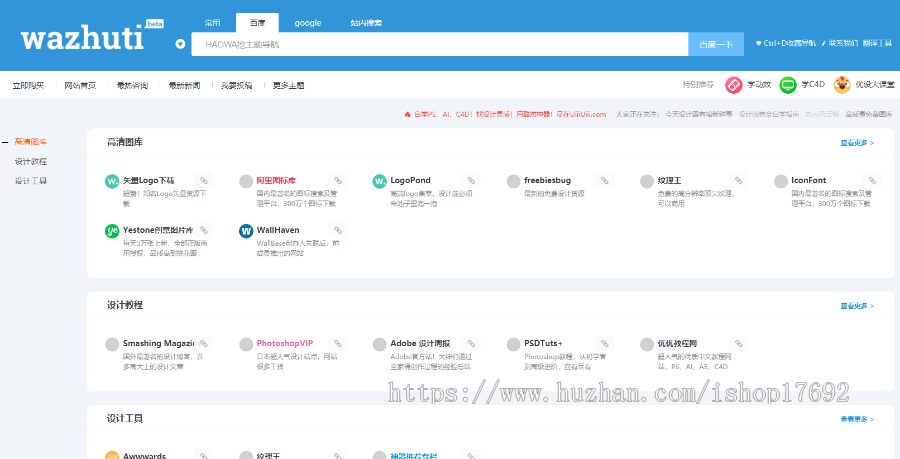Click the link icon beside freebiesbug
This screenshot has height=459, width=900.
(605, 180)
